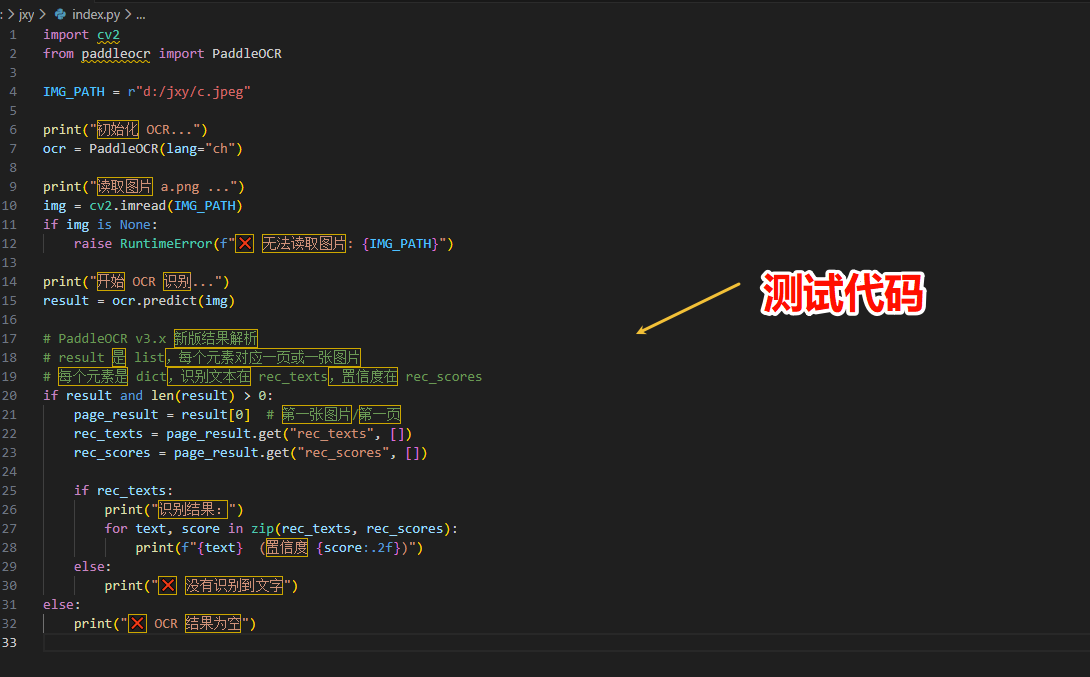The width and height of the screenshot is (1090, 677).
Task: Click the red X emoji on line 30
Action: pyautogui.click(x=168, y=585)
